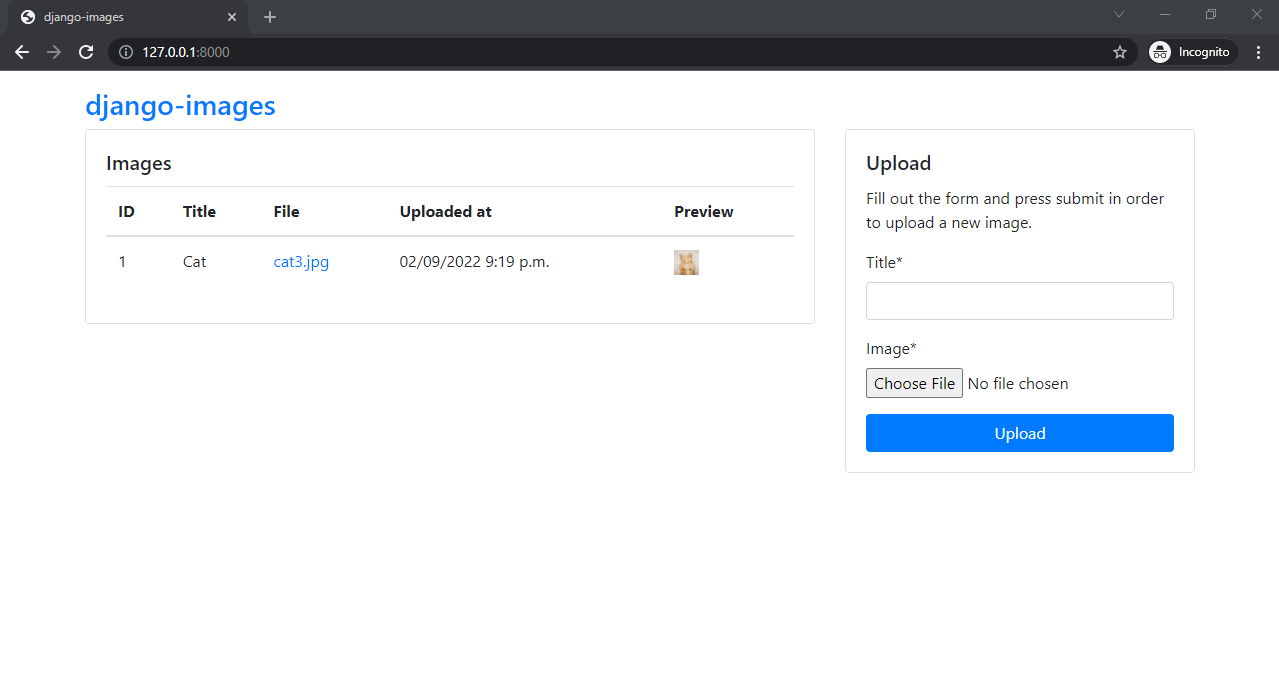This screenshot has height=684, width=1279.
Task: Click the Choose File button
Action: coord(913,383)
